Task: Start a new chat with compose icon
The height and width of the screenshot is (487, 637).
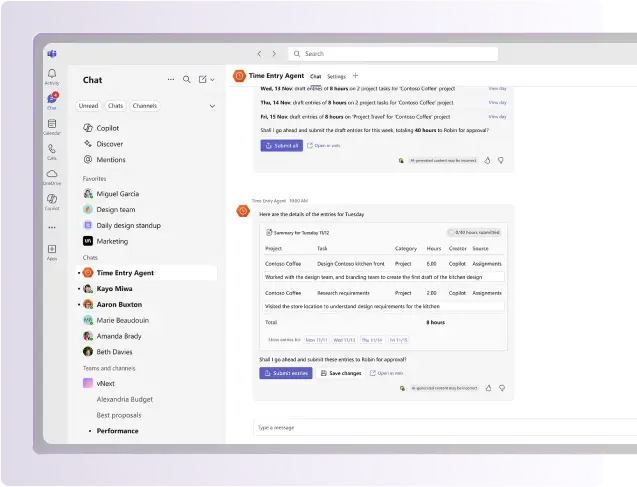Action: point(202,80)
